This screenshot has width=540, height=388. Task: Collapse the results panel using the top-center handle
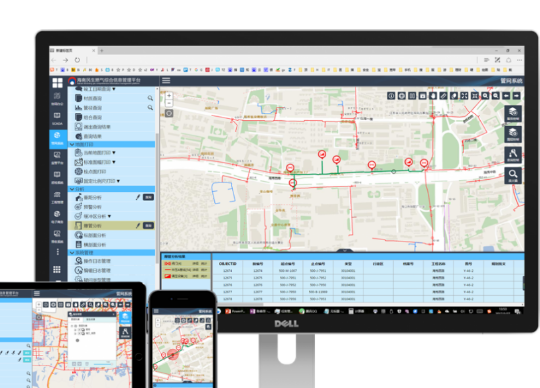pos(345,251)
